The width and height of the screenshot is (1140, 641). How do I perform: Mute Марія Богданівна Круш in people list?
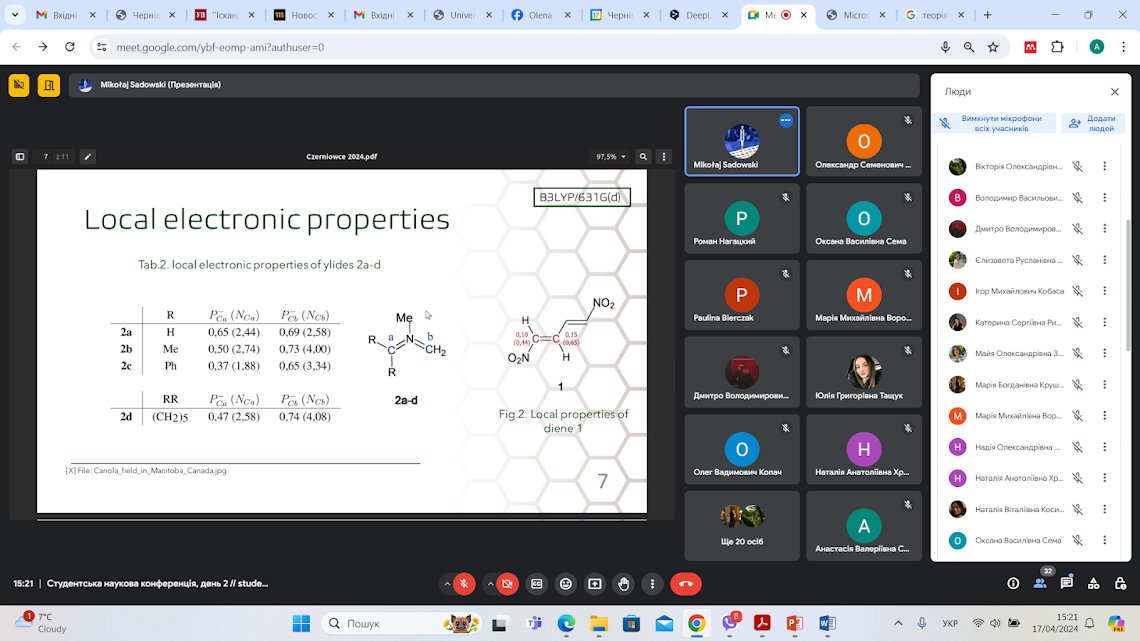click(1077, 384)
